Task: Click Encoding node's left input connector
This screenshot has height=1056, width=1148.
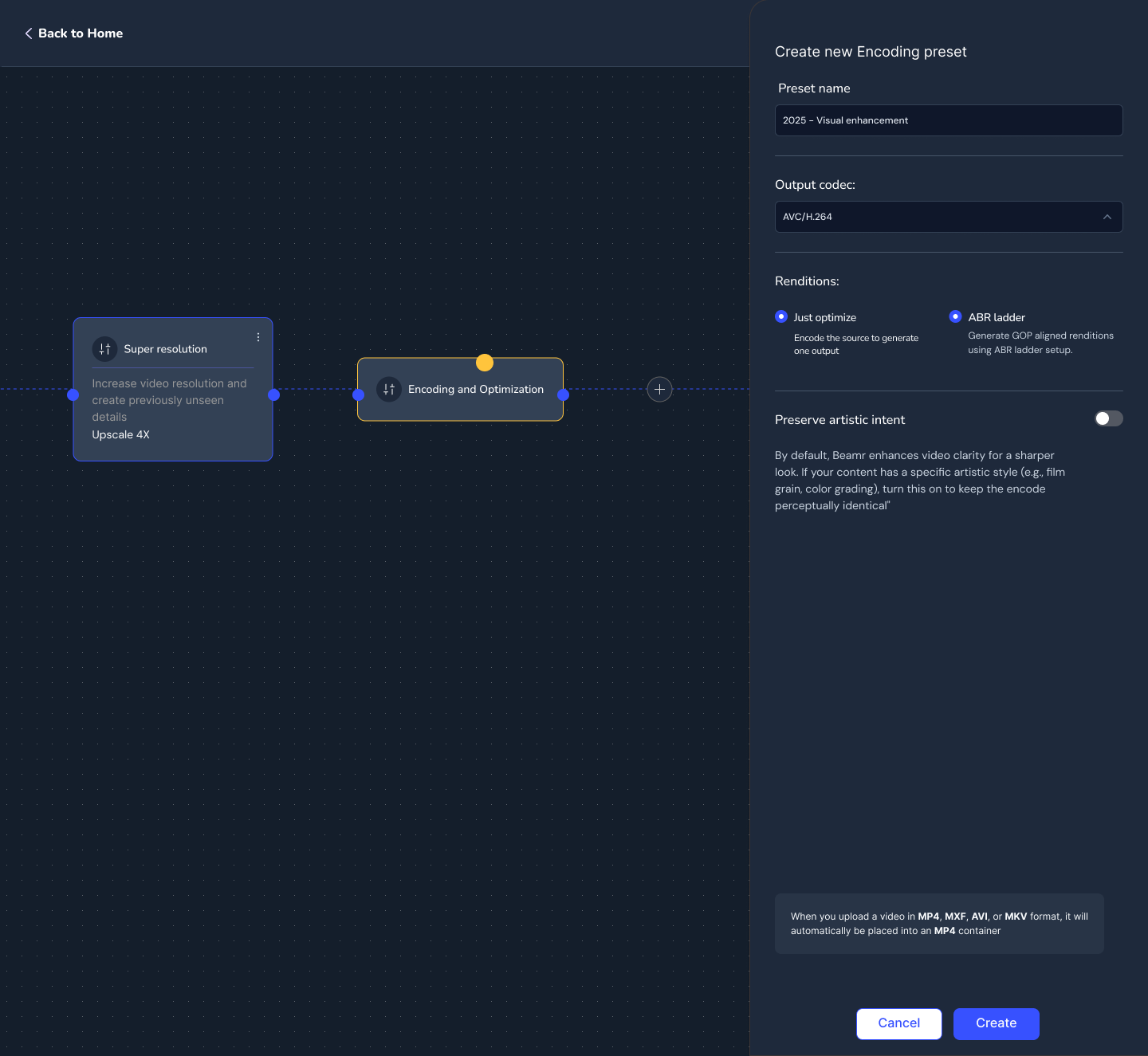Action: click(x=359, y=395)
